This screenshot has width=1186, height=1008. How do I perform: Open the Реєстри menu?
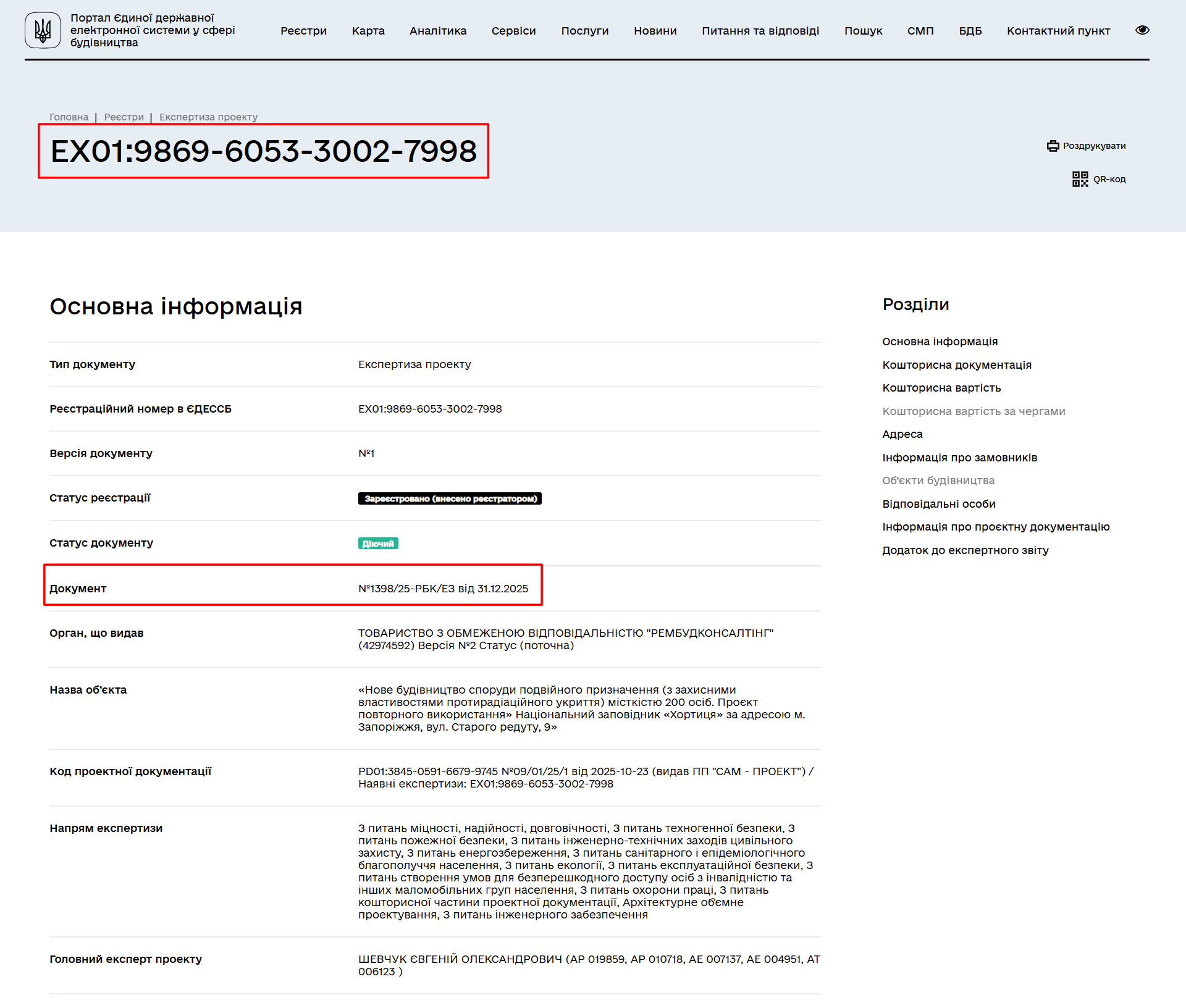(303, 31)
